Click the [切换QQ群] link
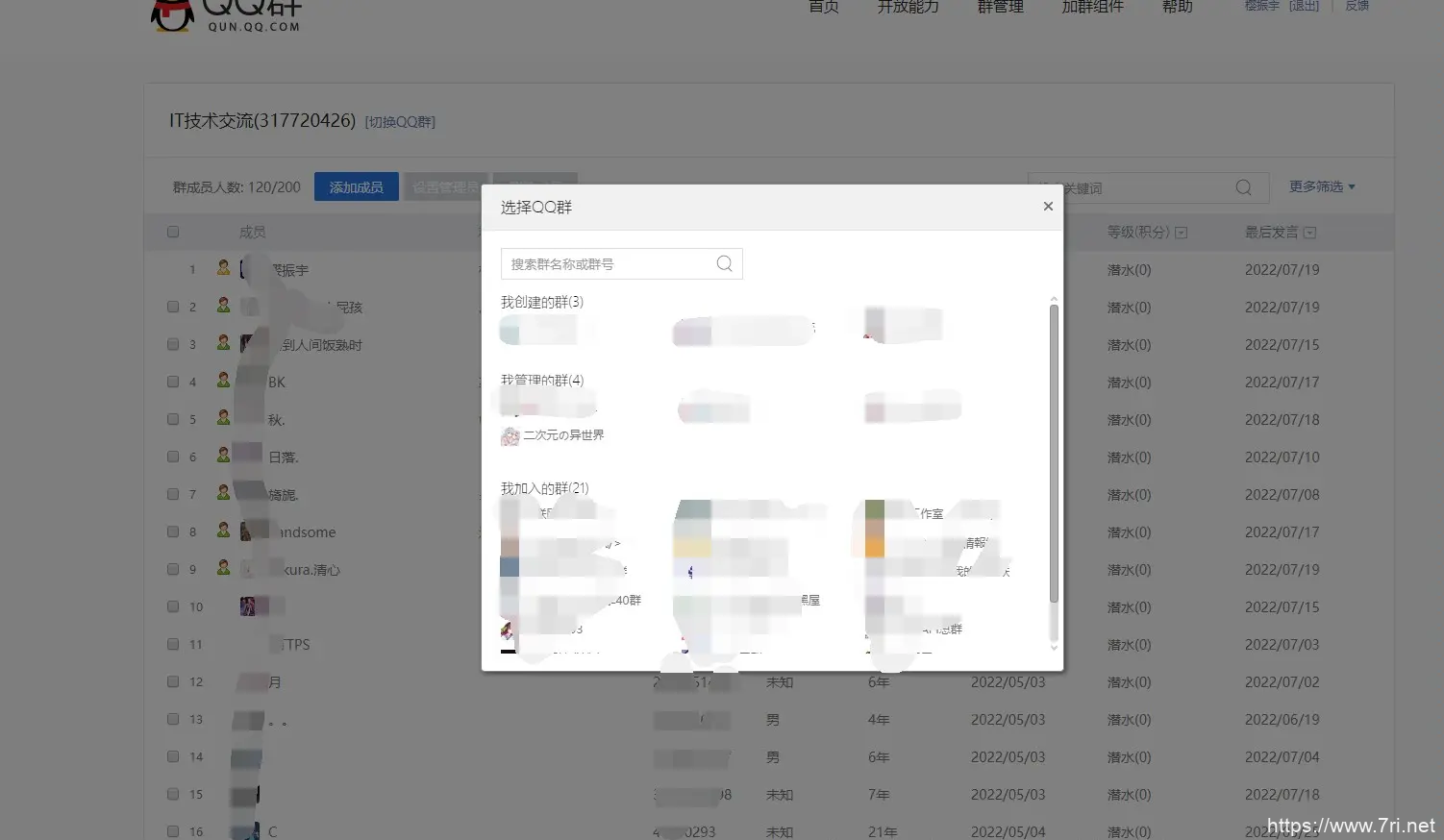Screen dimensions: 1444x840 click(400, 122)
